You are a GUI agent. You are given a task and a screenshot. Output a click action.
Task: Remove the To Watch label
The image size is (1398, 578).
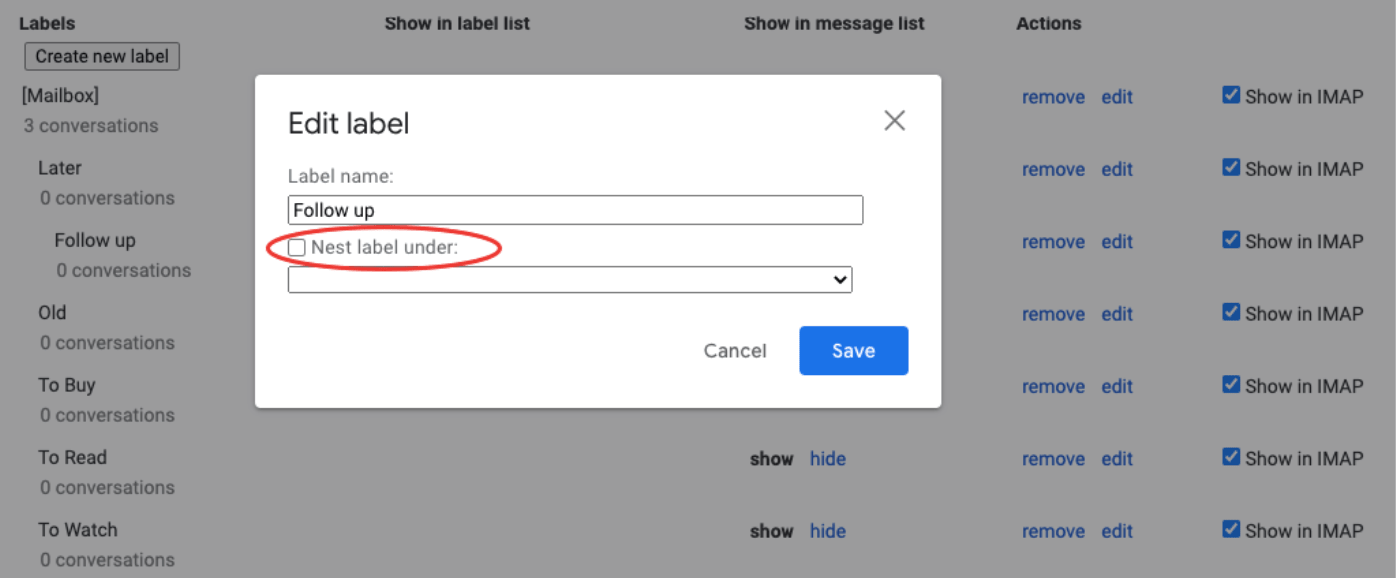click(1053, 531)
